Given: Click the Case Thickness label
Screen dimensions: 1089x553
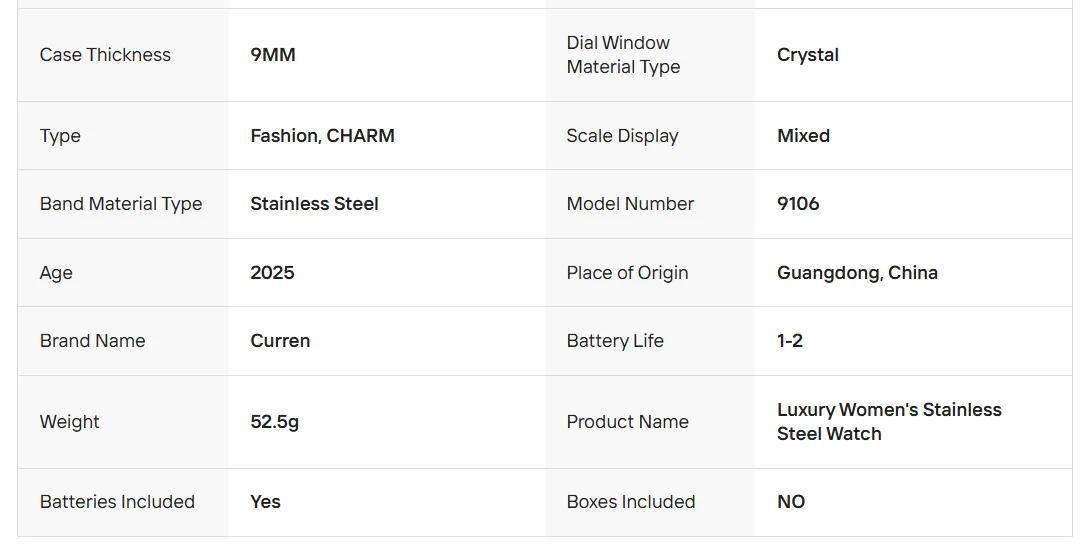Looking at the screenshot, I should (x=105, y=55).
